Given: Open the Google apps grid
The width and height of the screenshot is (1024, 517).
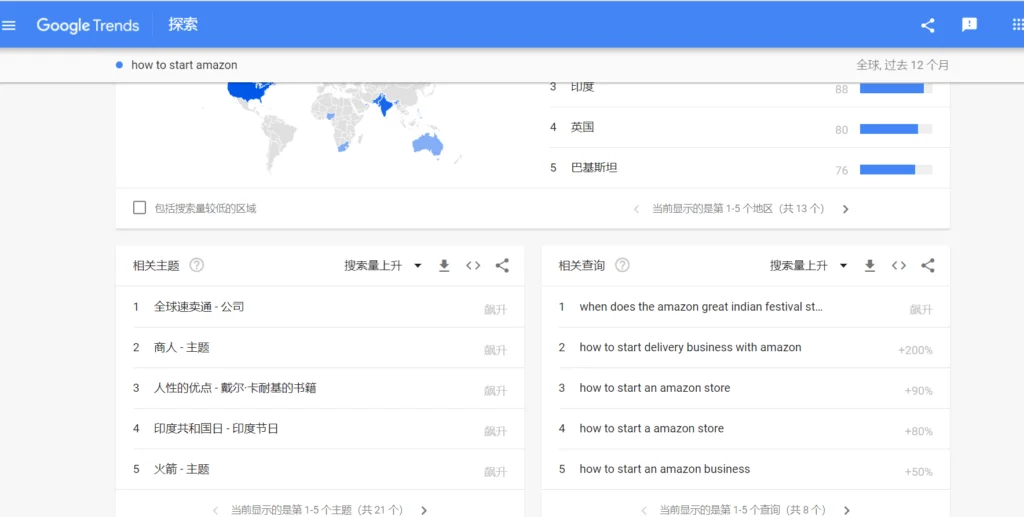Looking at the screenshot, I should (x=1017, y=25).
